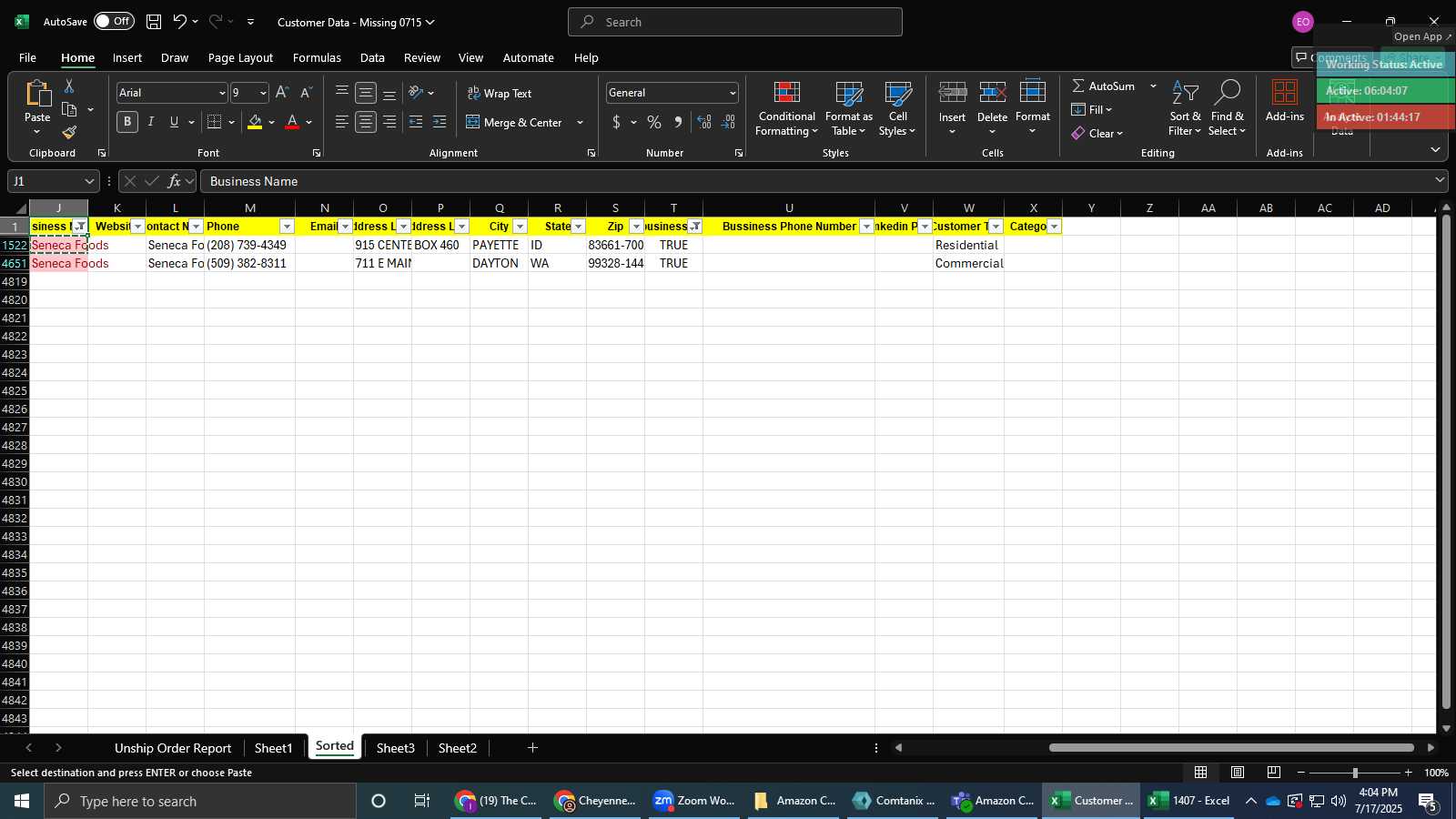
Task: Open Find & Select menu
Action: click(1228, 109)
